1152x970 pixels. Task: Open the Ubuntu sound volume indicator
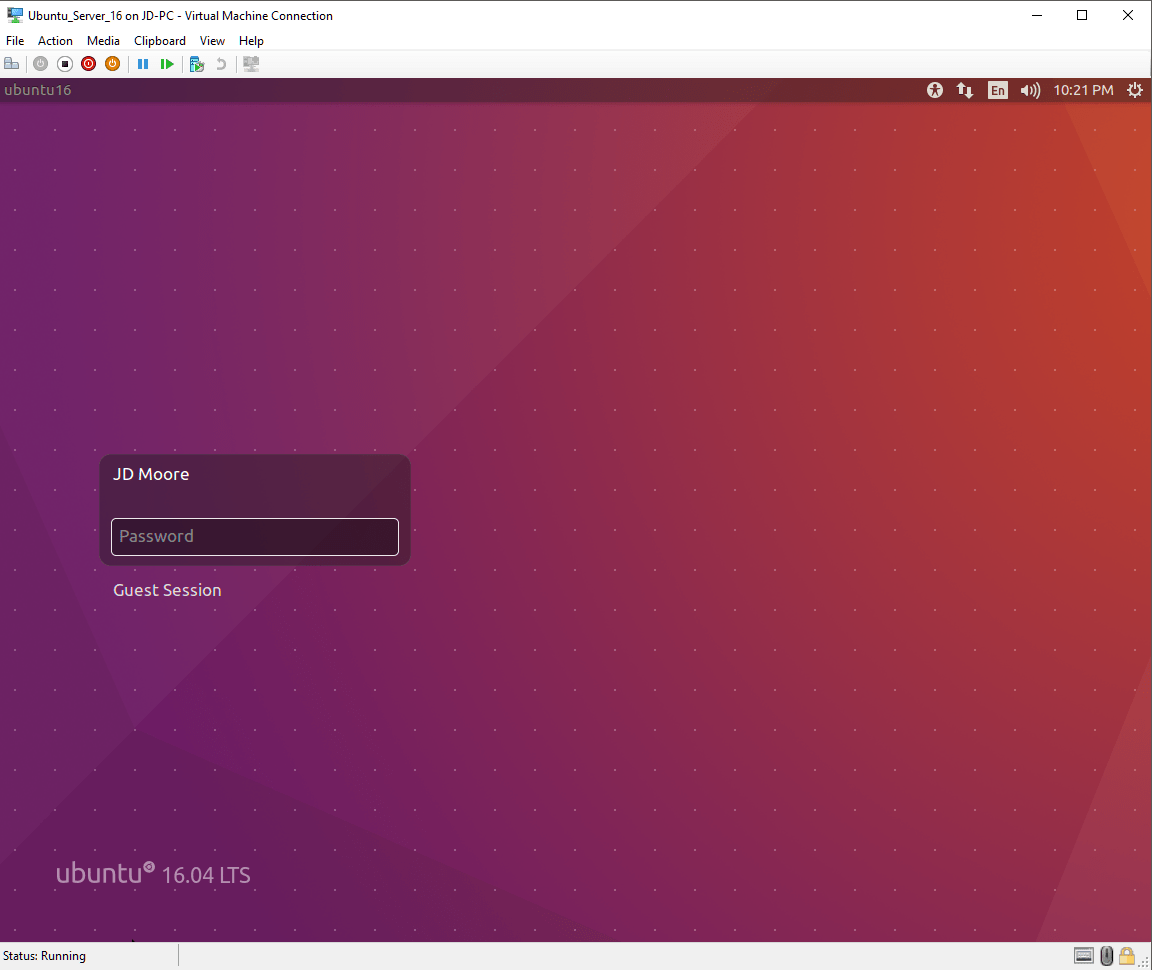tap(1030, 90)
